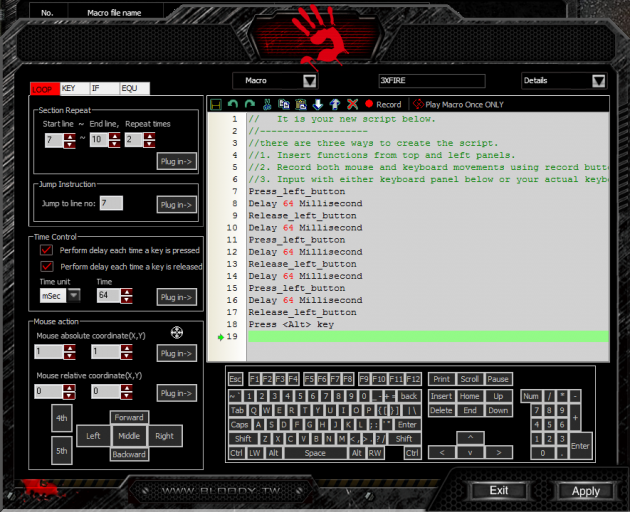The image size is (630, 512).
Task: Click the Undo arrow icon
Action: (233, 104)
